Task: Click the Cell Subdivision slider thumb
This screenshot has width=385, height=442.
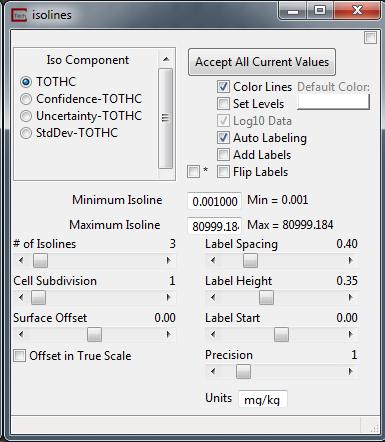Action: coord(38,298)
